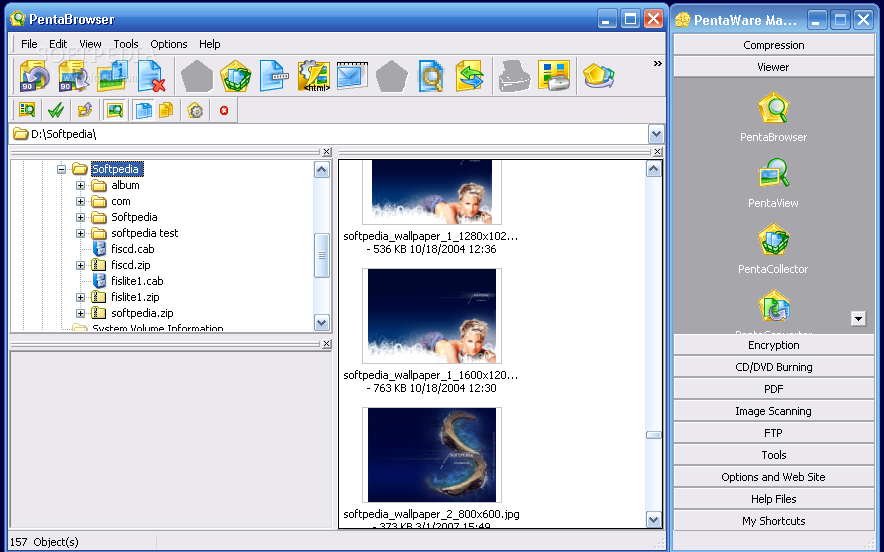Expand the com folder
The height and width of the screenshot is (552, 884).
pos(80,201)
